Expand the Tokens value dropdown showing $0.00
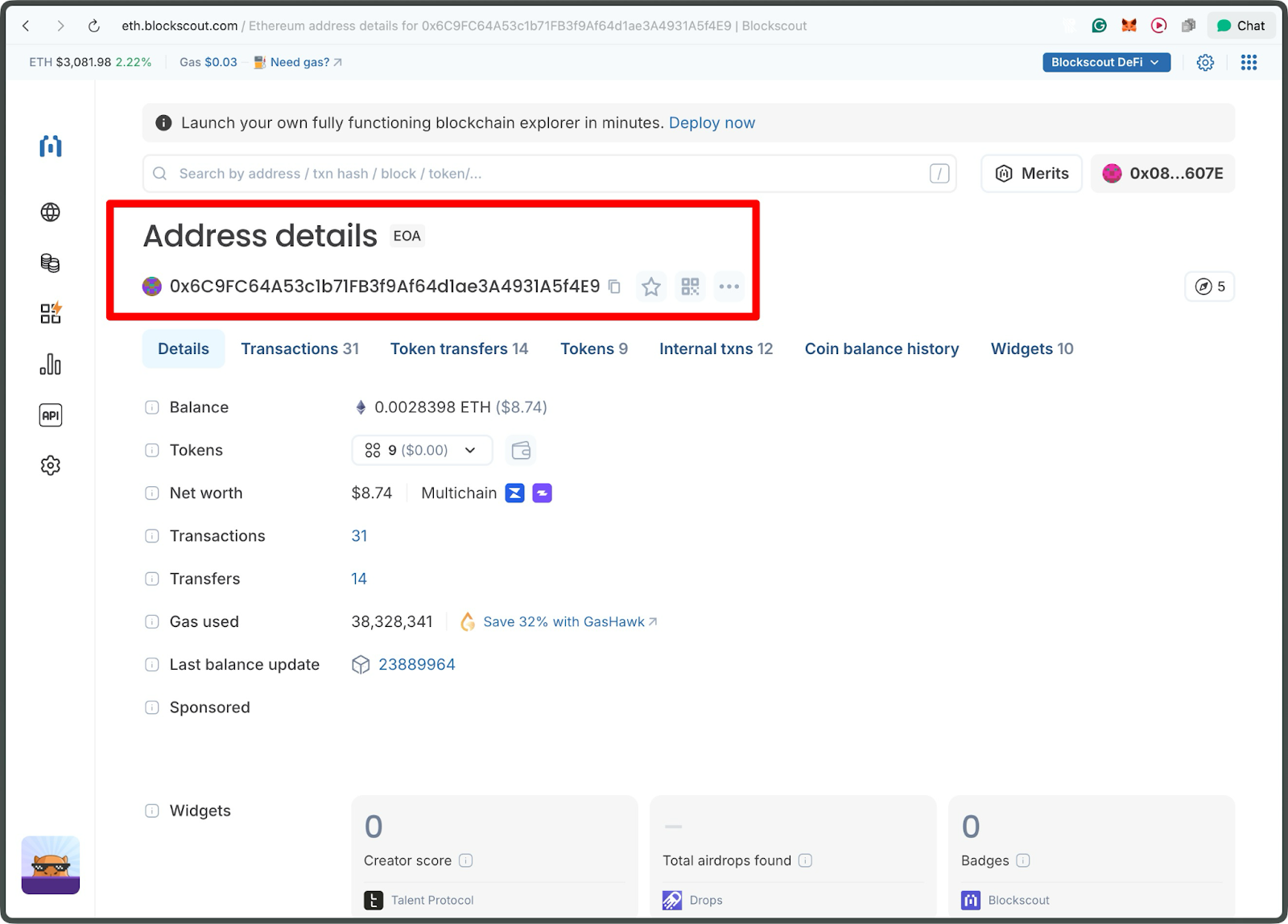This screenshot has height=924, width=1288. [x=469, y=450]
